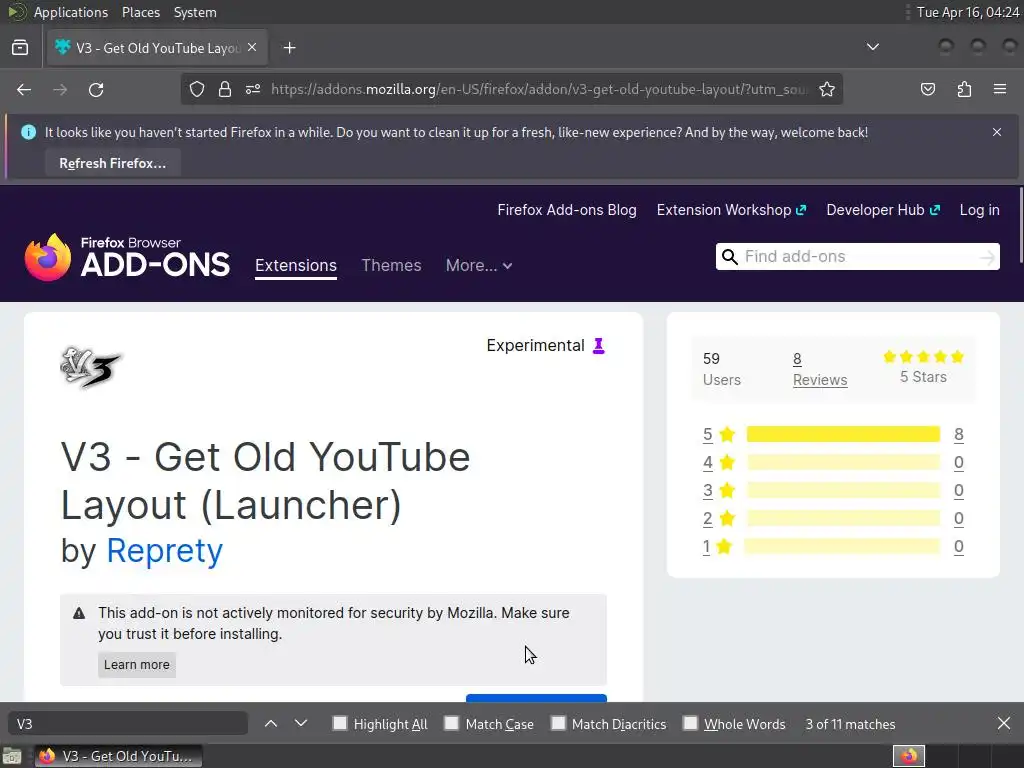Reload the current page
The image size is (1024, 768).
(x=96, y=89)
